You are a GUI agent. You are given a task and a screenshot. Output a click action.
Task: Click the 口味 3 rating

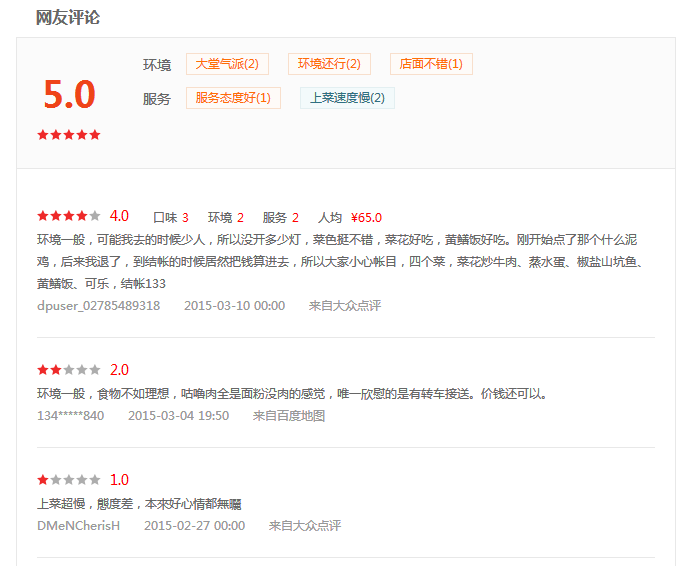[171, 218]
